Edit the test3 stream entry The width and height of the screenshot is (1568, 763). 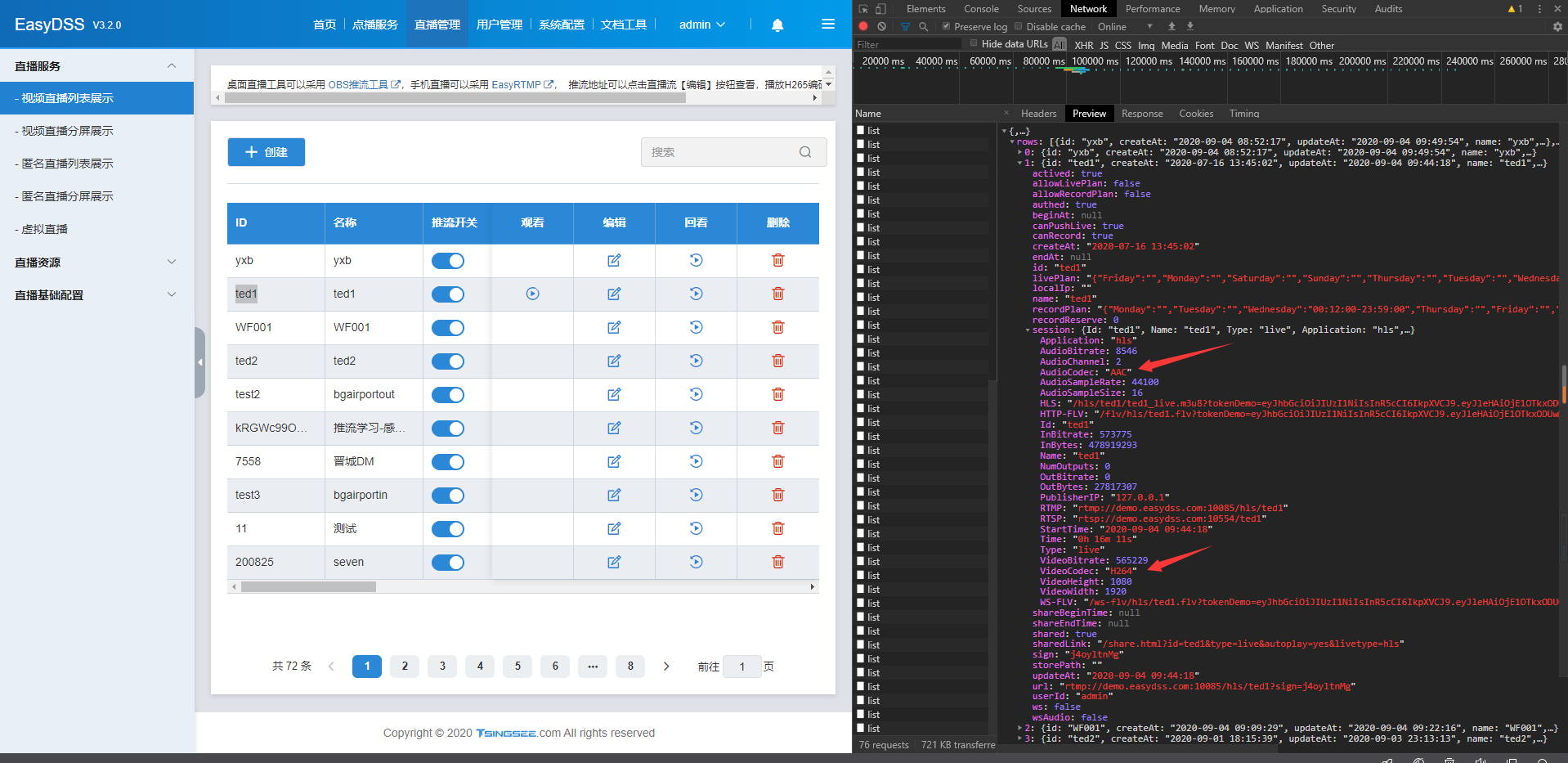coord(614,495)
